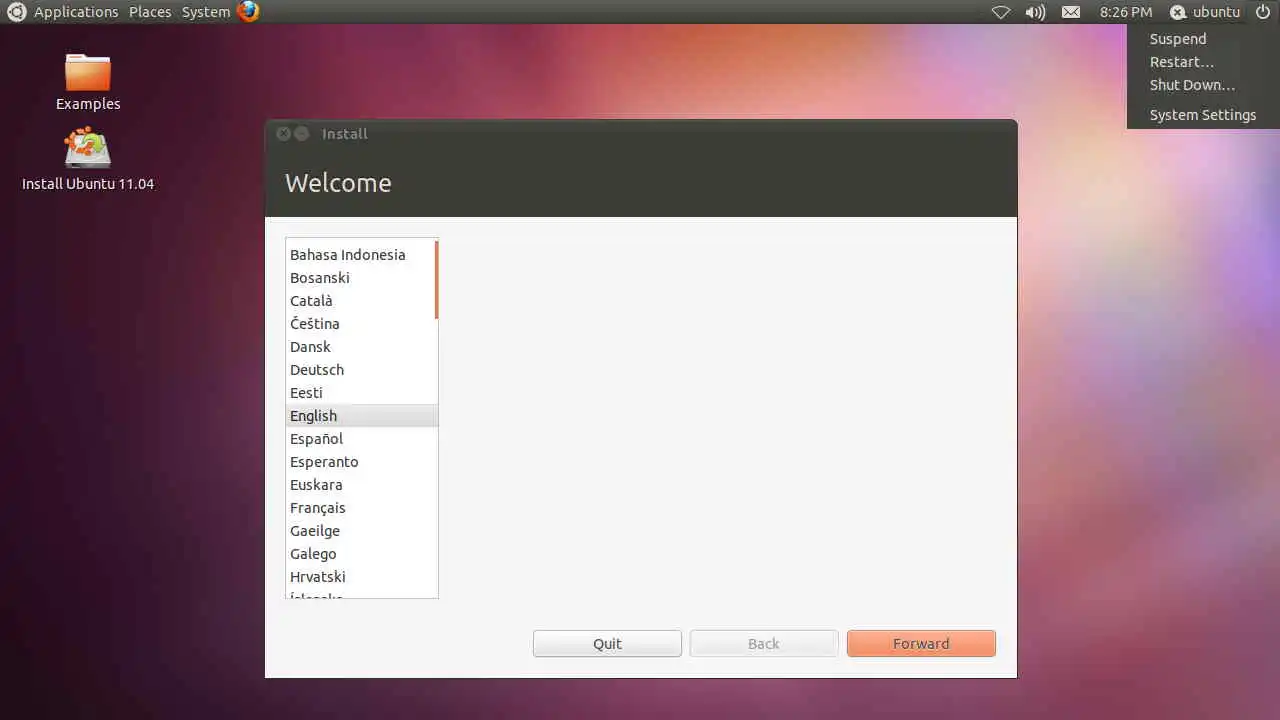Select Galego language
Viewport: 1280px width, 720px height.
[360, 554]
